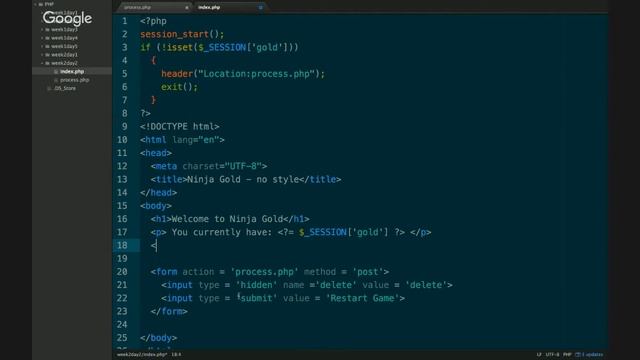This screenshot has width=640, height=360.
Task: Select the .DS_Store file icon in the tree
Action: pyautogui.click(x=49, y=88)
